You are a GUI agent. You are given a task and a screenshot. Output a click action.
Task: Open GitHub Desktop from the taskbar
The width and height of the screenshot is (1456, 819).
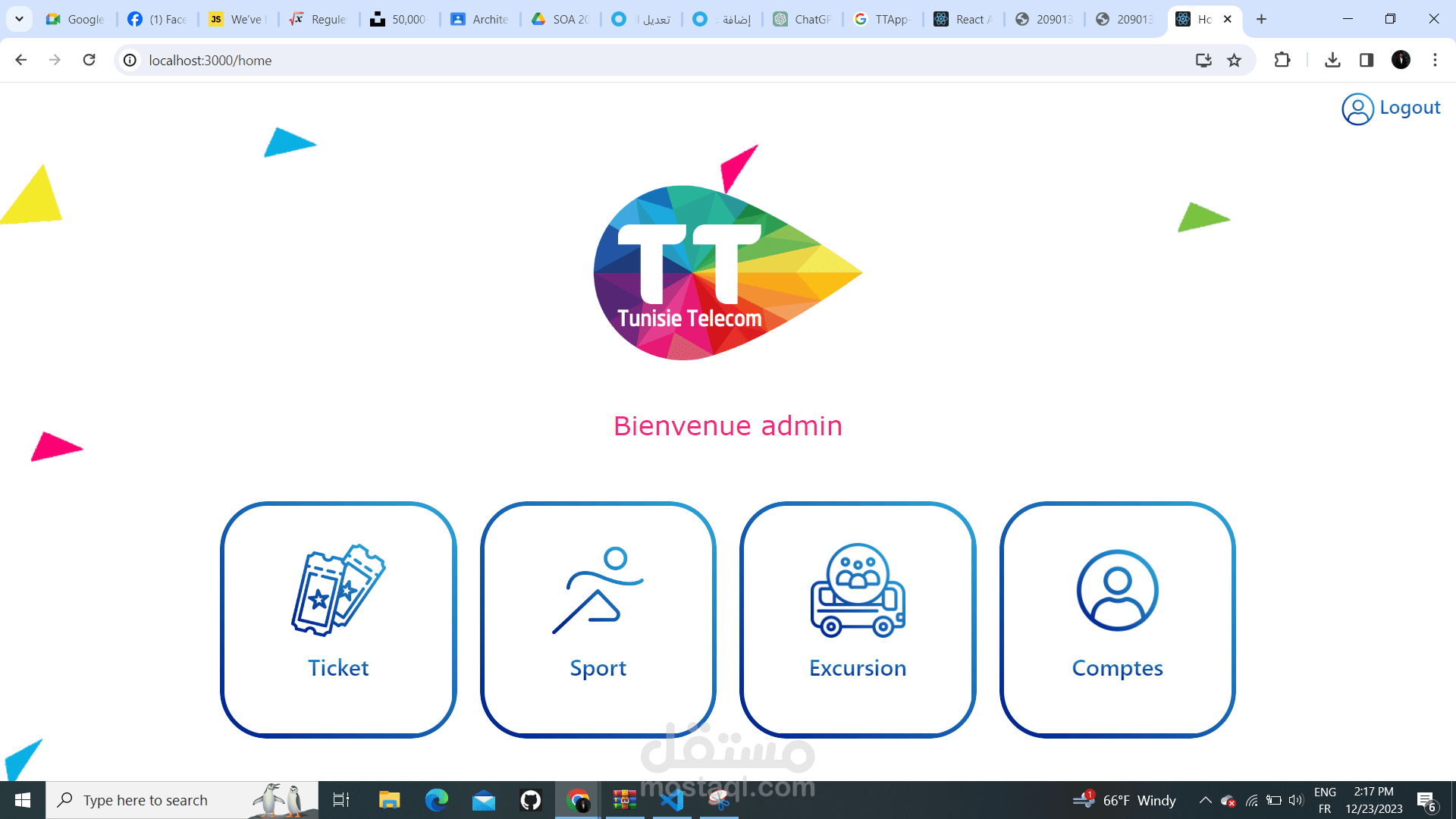(531, 800)
